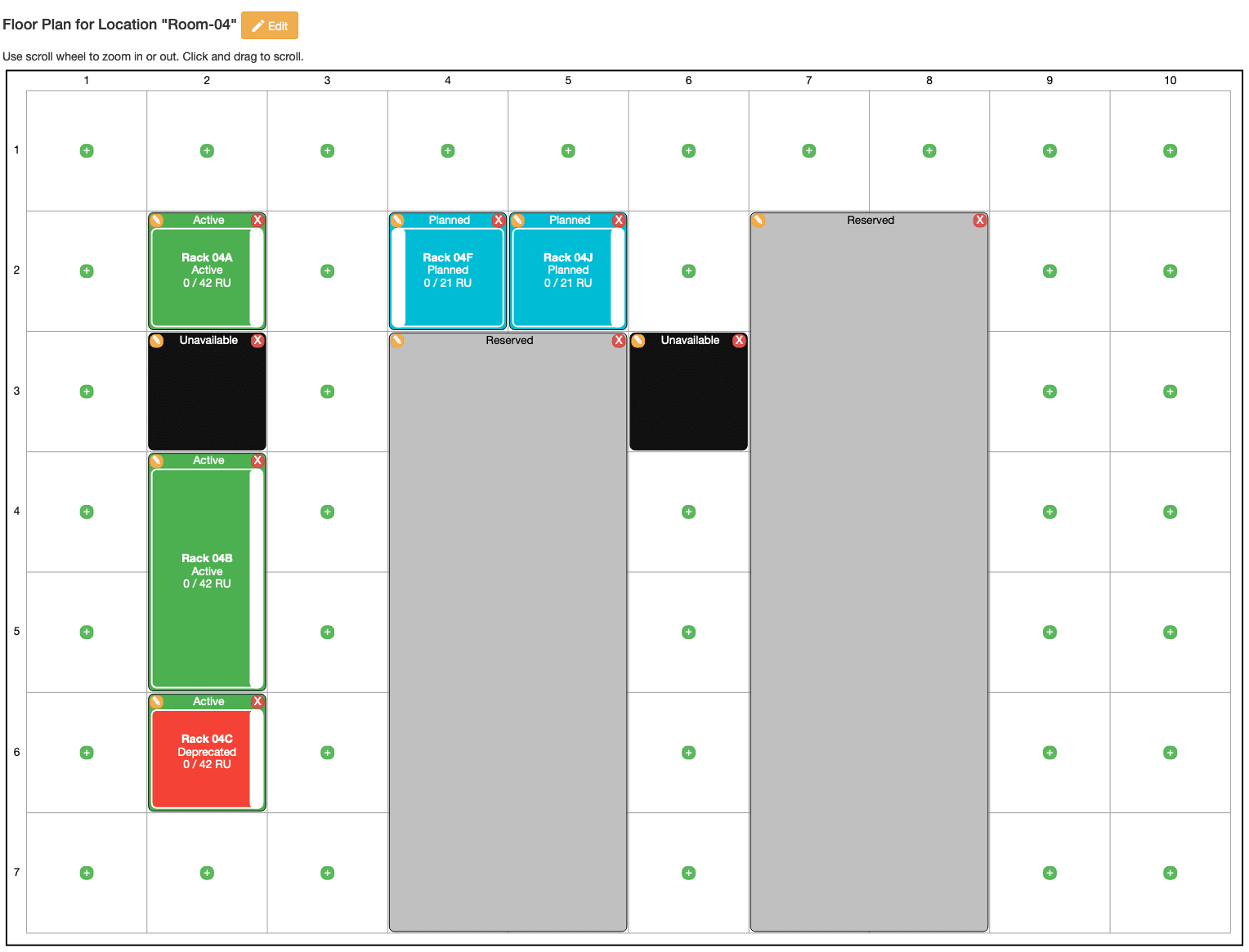The image size is (1249, 952).
Task: Add tile at column 7, row 1
Action: pyautogui.click(x=809, y=150)
